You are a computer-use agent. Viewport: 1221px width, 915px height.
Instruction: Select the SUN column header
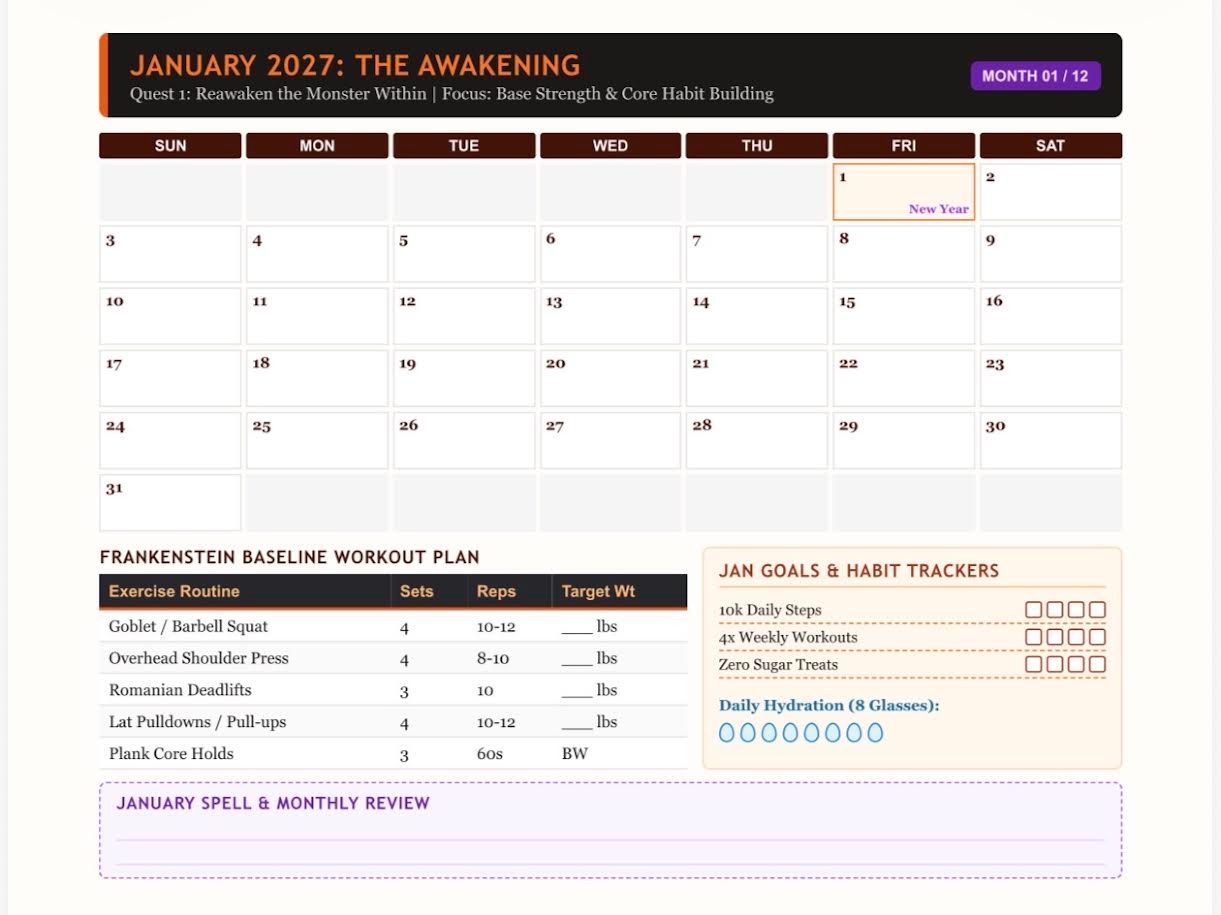[170, 146]
